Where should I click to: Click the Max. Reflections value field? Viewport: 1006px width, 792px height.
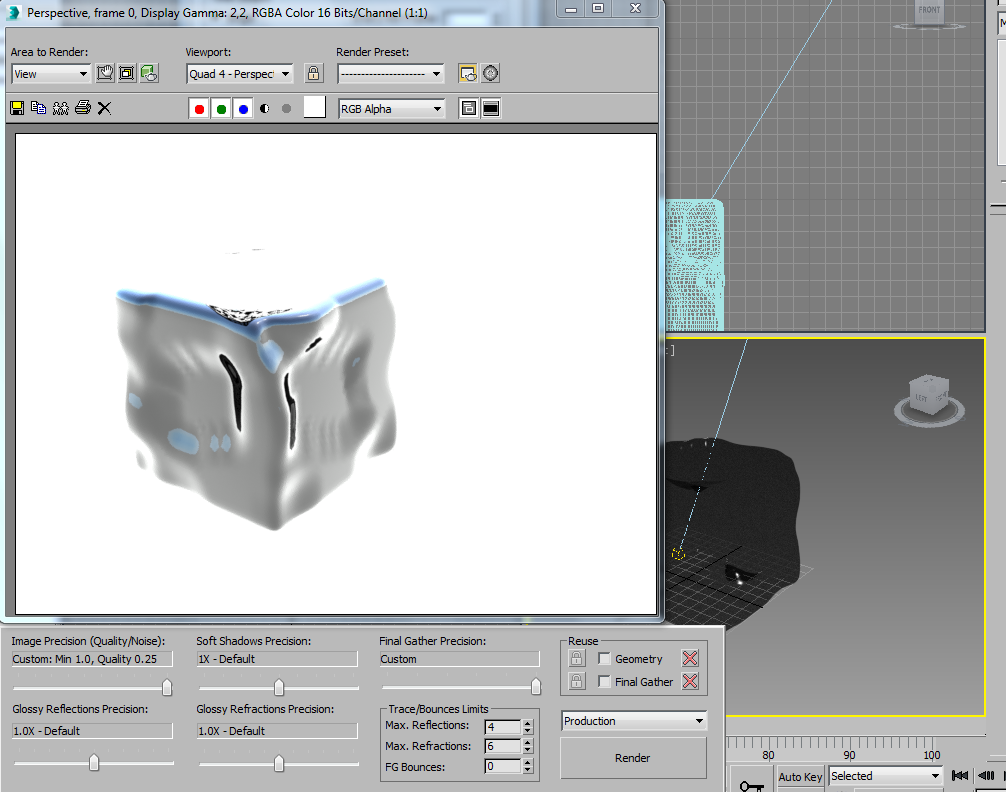(502, 727)
